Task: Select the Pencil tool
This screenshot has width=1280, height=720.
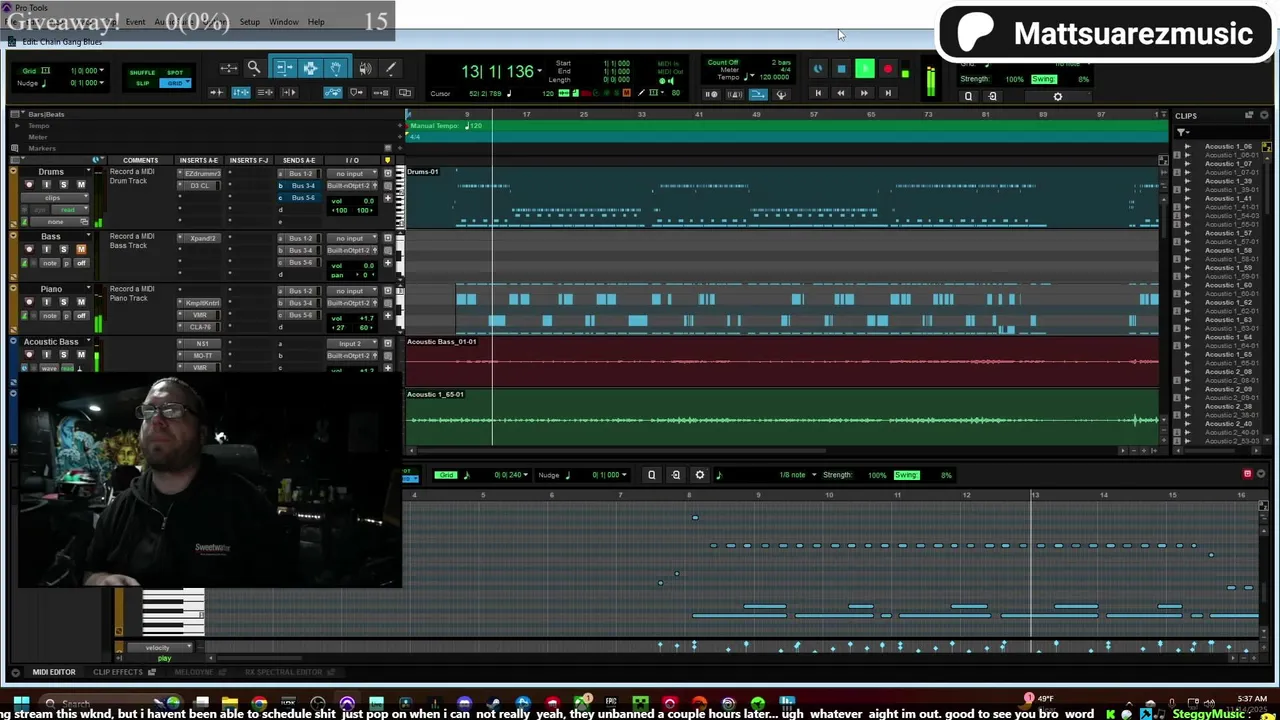Action: [x=391, y=68]
